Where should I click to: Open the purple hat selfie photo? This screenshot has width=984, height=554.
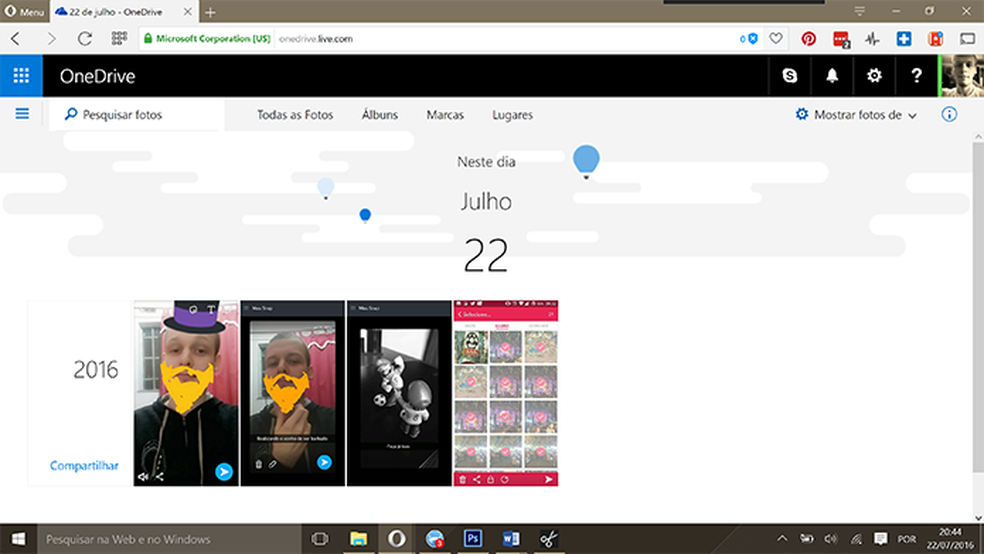[186, 393]
